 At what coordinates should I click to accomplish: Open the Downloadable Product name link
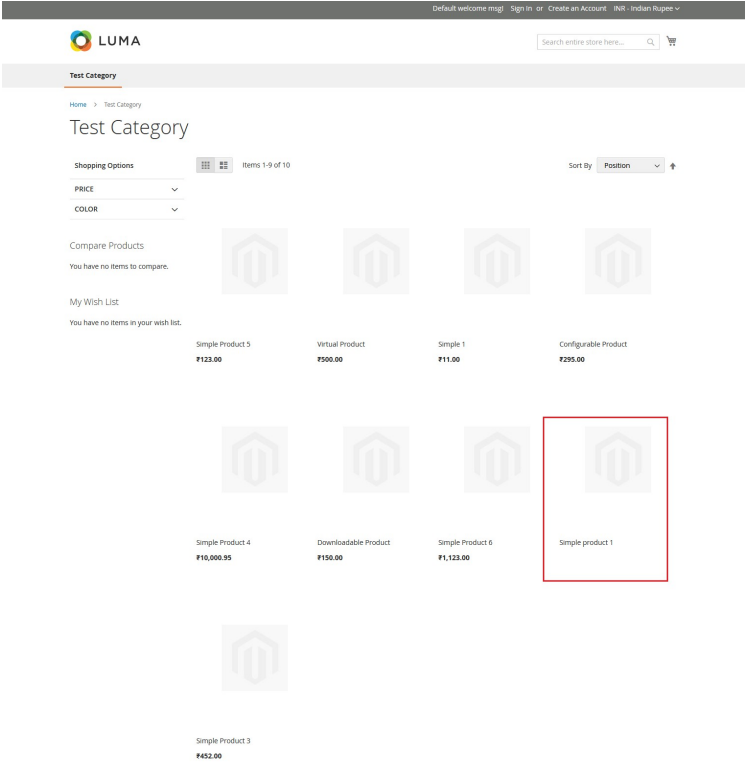[x=353, y=542]
